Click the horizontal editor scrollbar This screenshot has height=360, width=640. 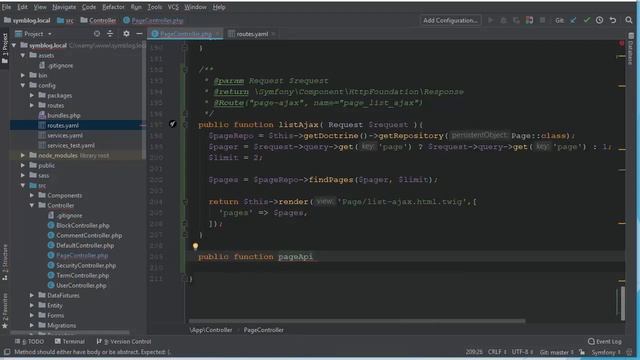click(x=356, y=321)
